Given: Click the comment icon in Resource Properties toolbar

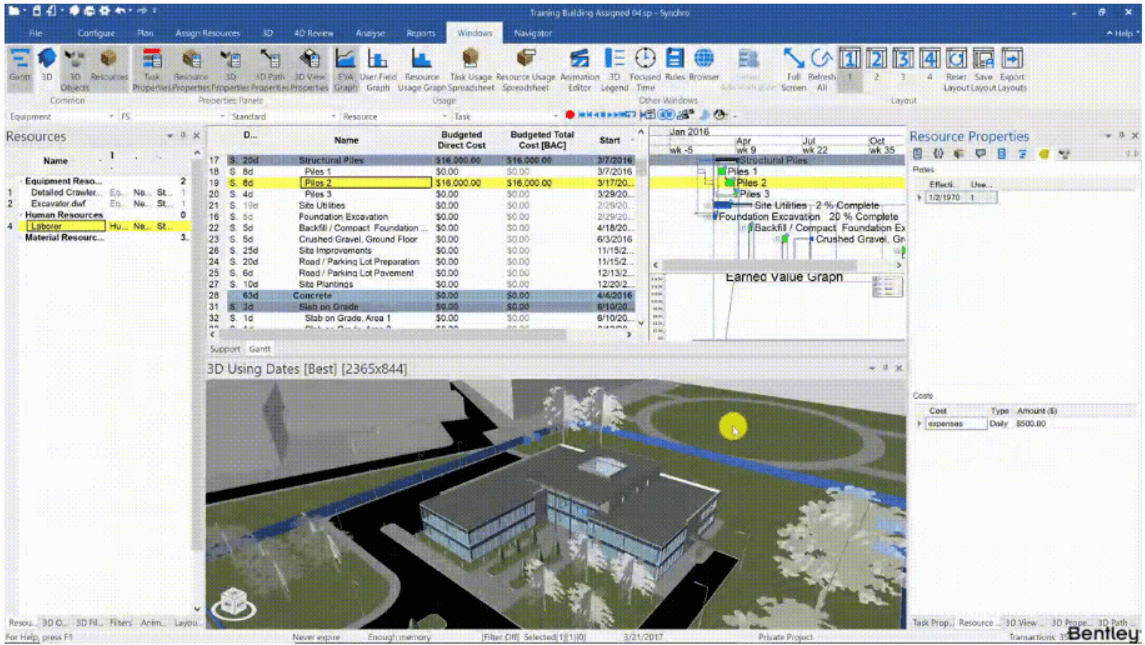Looking at the screenshot, I should pyautogui.click(x=981, y=154).
